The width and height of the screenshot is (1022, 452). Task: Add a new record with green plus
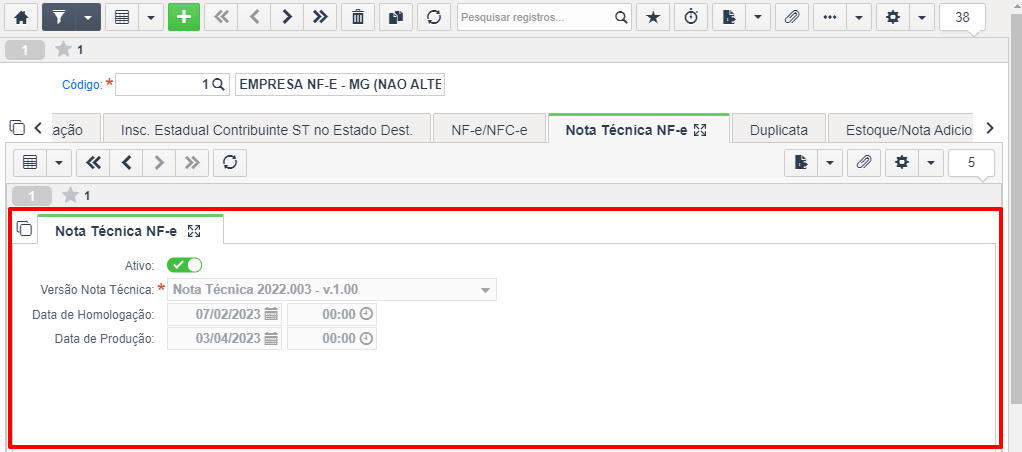click(x=184, y=18)
